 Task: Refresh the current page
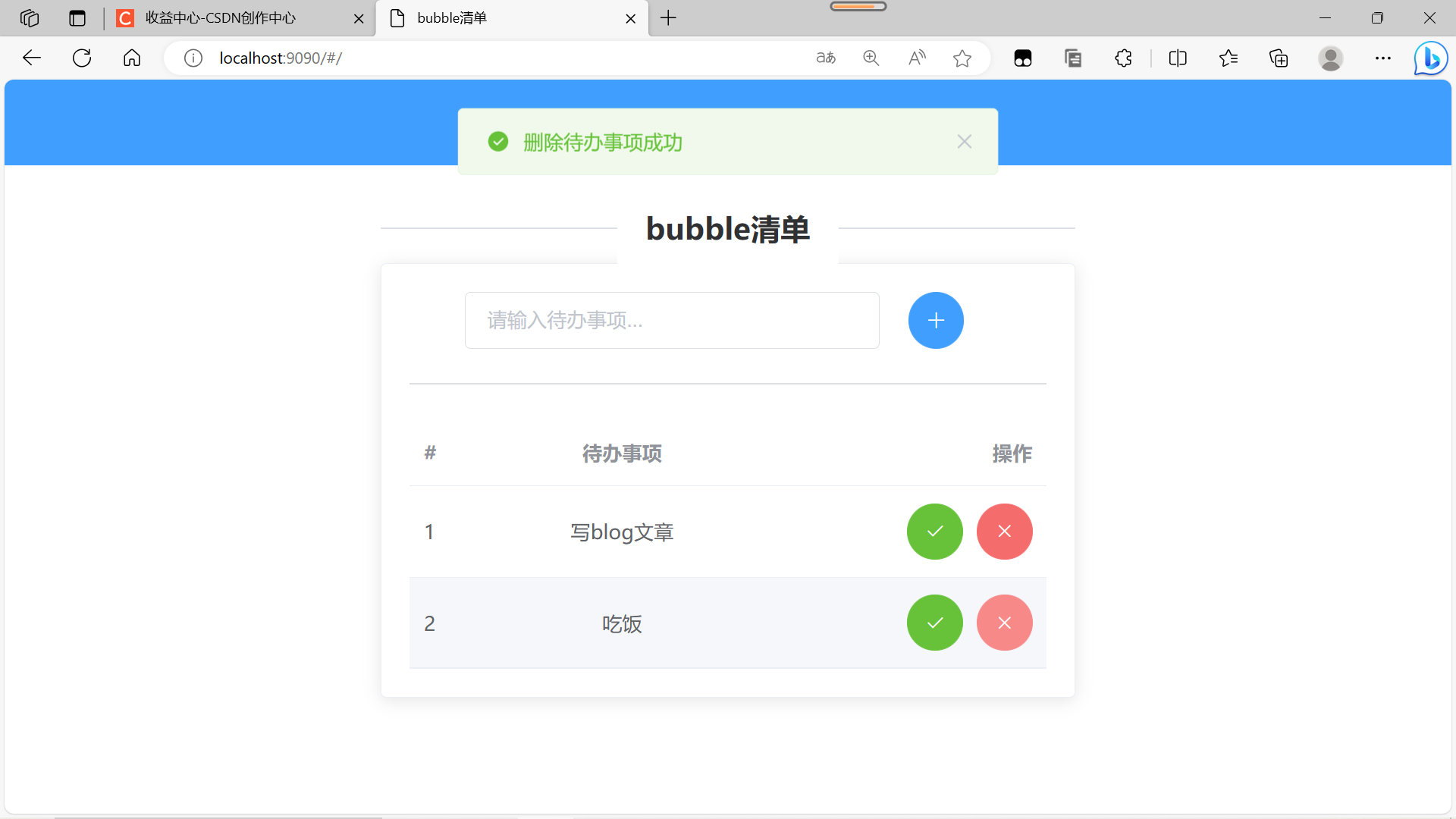[x=82, y=58]
